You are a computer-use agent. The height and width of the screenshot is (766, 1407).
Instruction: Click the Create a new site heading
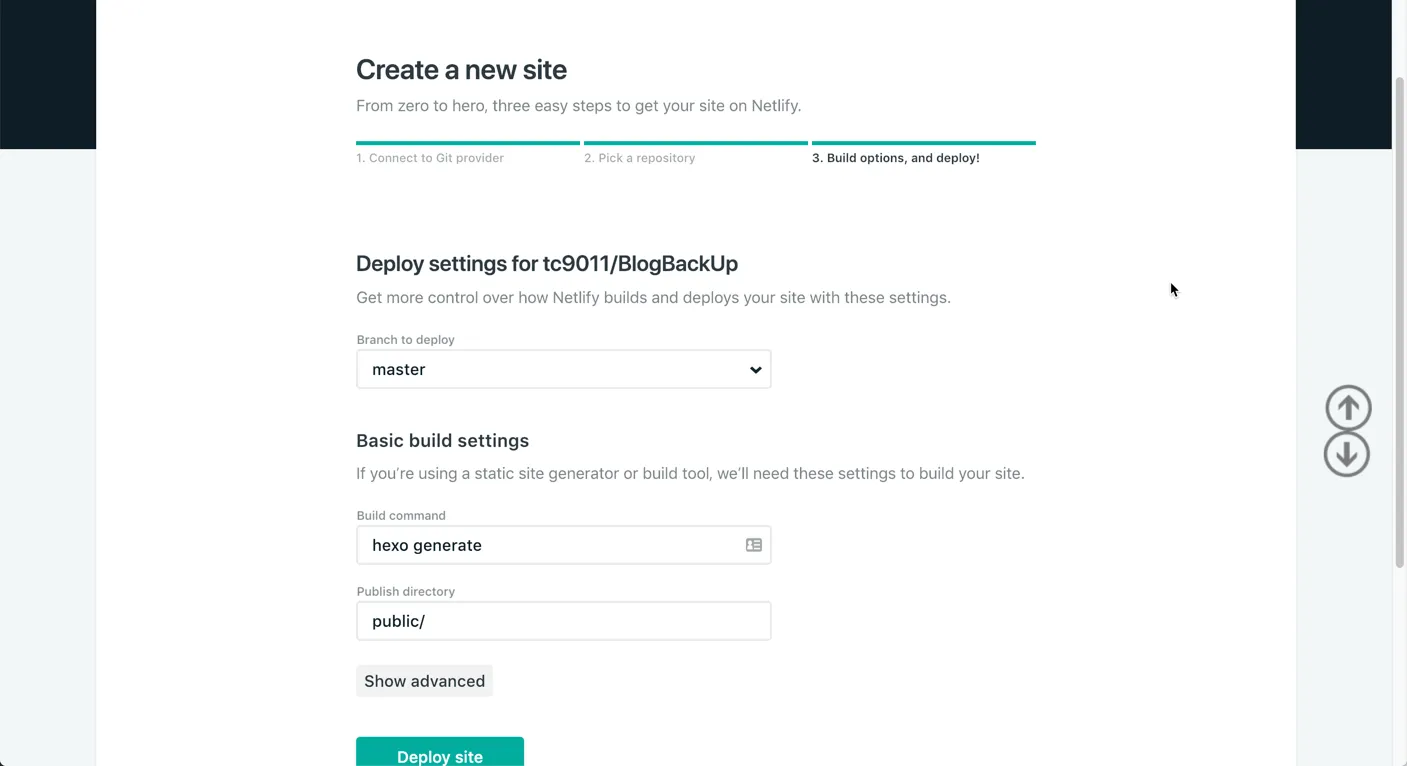[x=461, y=70]
